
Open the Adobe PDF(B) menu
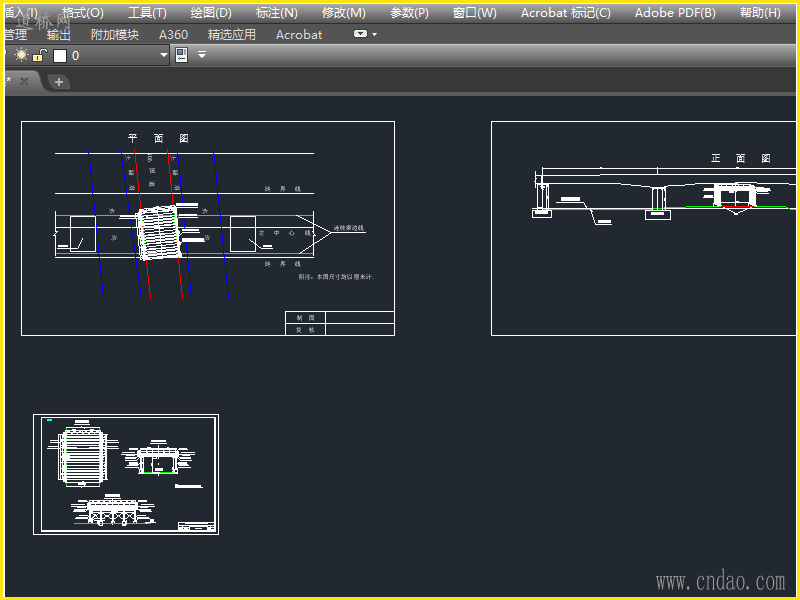pyautogui.click(x=675, y=13)
